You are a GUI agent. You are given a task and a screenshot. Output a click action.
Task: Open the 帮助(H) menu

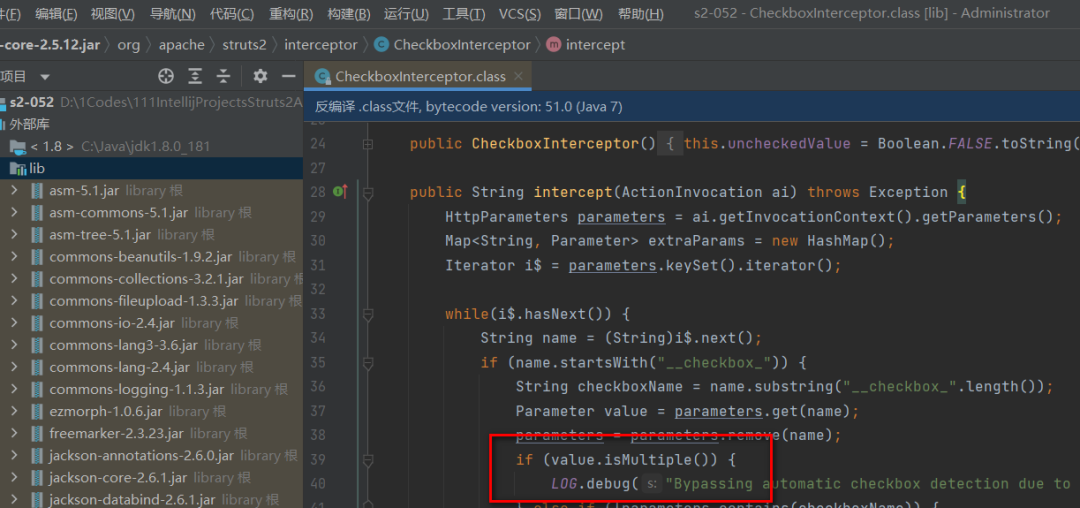(641, 14)
